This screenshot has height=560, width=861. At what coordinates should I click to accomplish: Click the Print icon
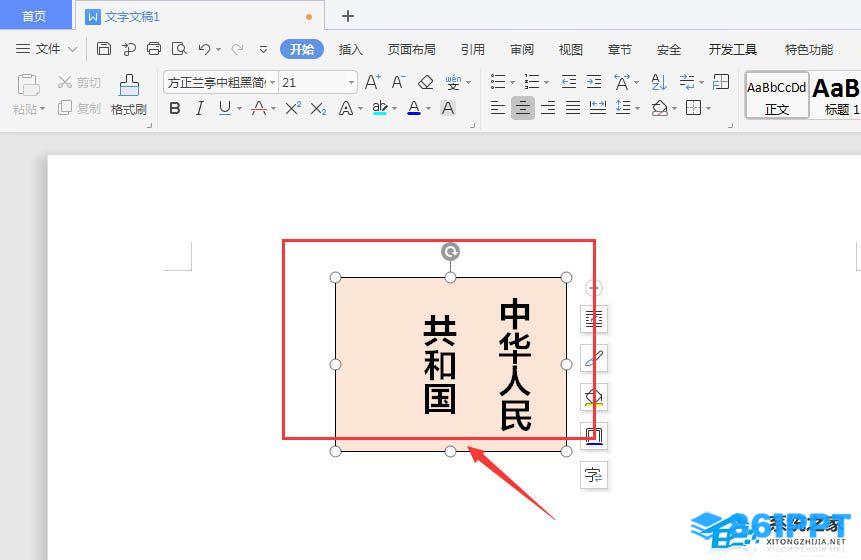(154, 49)
